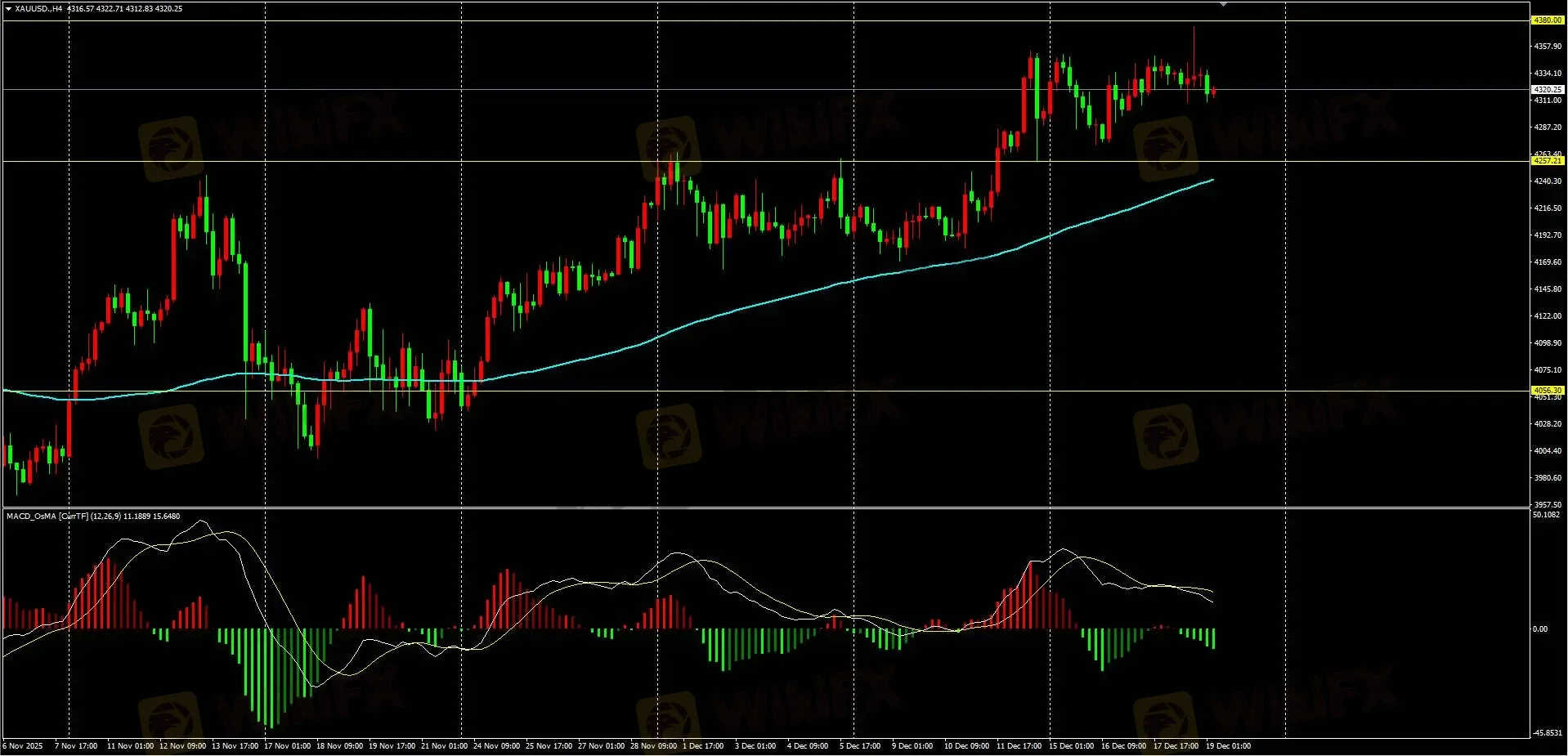Viewport: 1568px width, 756px height.
Task: Click the 27 Nov 01:00 time label
Action: click(601, 746)
